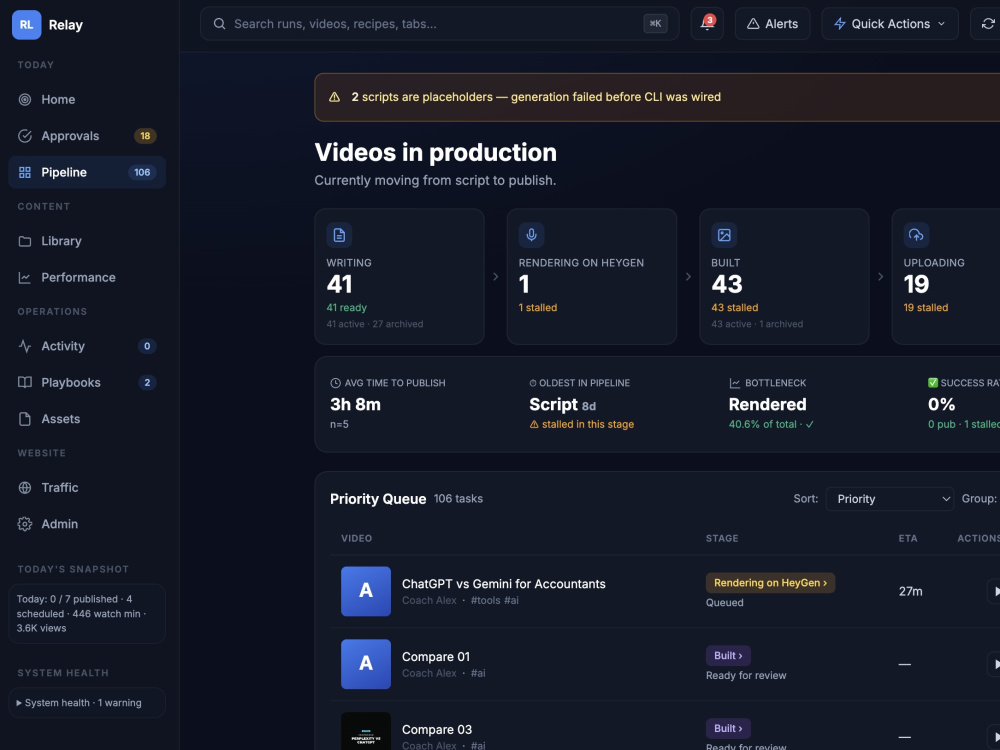Open the Approvals page
1000x750 pixels.
coord(87,136)
